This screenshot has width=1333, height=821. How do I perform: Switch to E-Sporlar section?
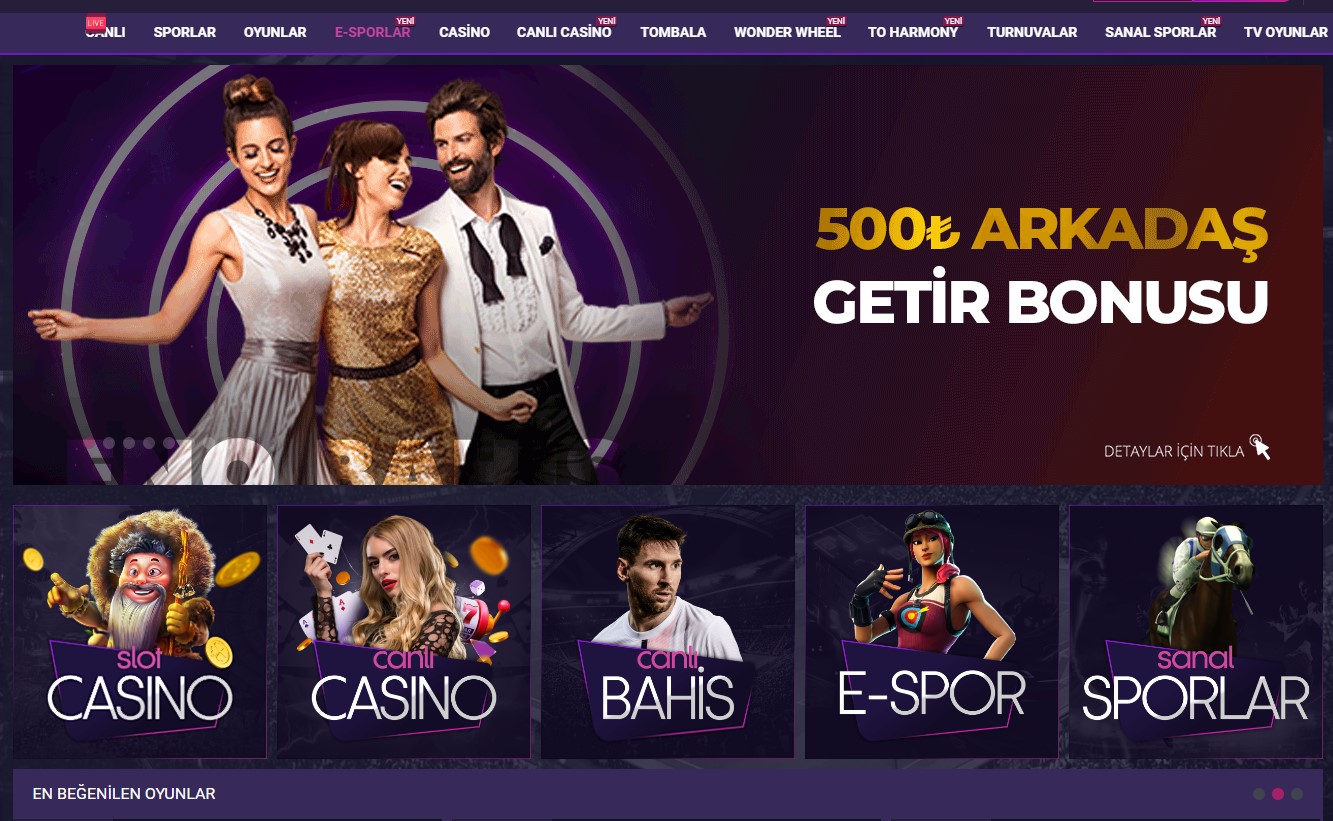click(373, 32)
